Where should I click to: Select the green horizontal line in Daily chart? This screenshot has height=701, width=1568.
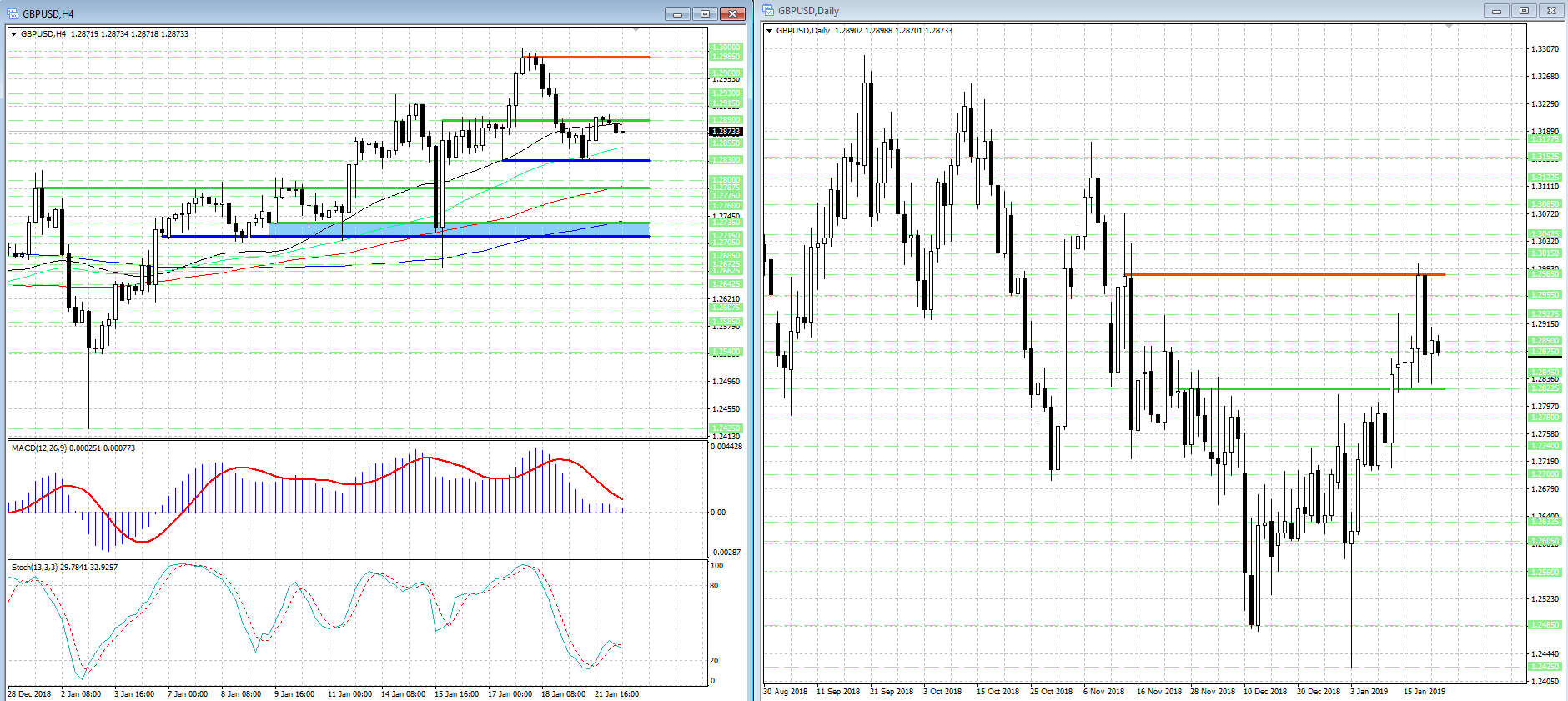pos(1310,388)
